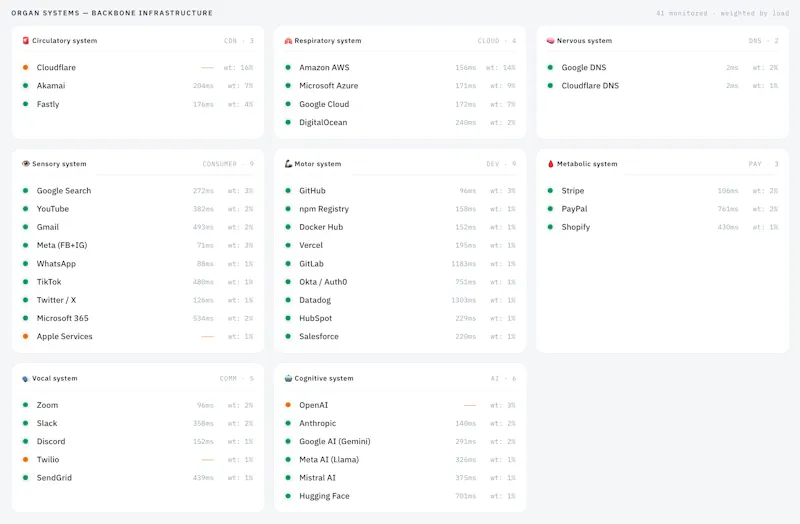Image resolution: width=800 pixels, height=524 pixels.
Task: Click the Meta (FB+IG) service name
Action: coord(62,245)
